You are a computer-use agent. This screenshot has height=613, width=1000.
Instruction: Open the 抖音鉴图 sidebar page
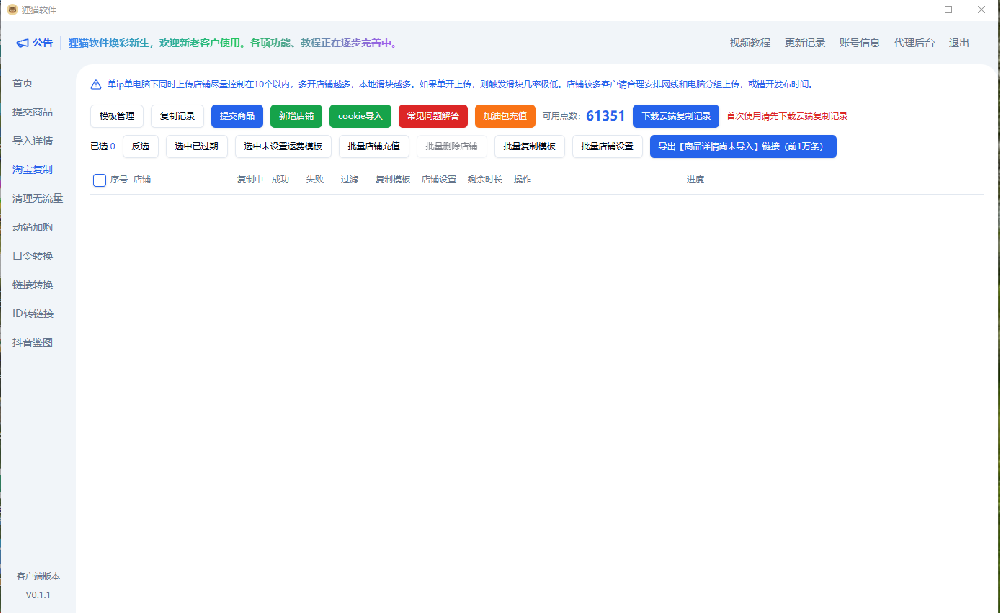(32, 343)
